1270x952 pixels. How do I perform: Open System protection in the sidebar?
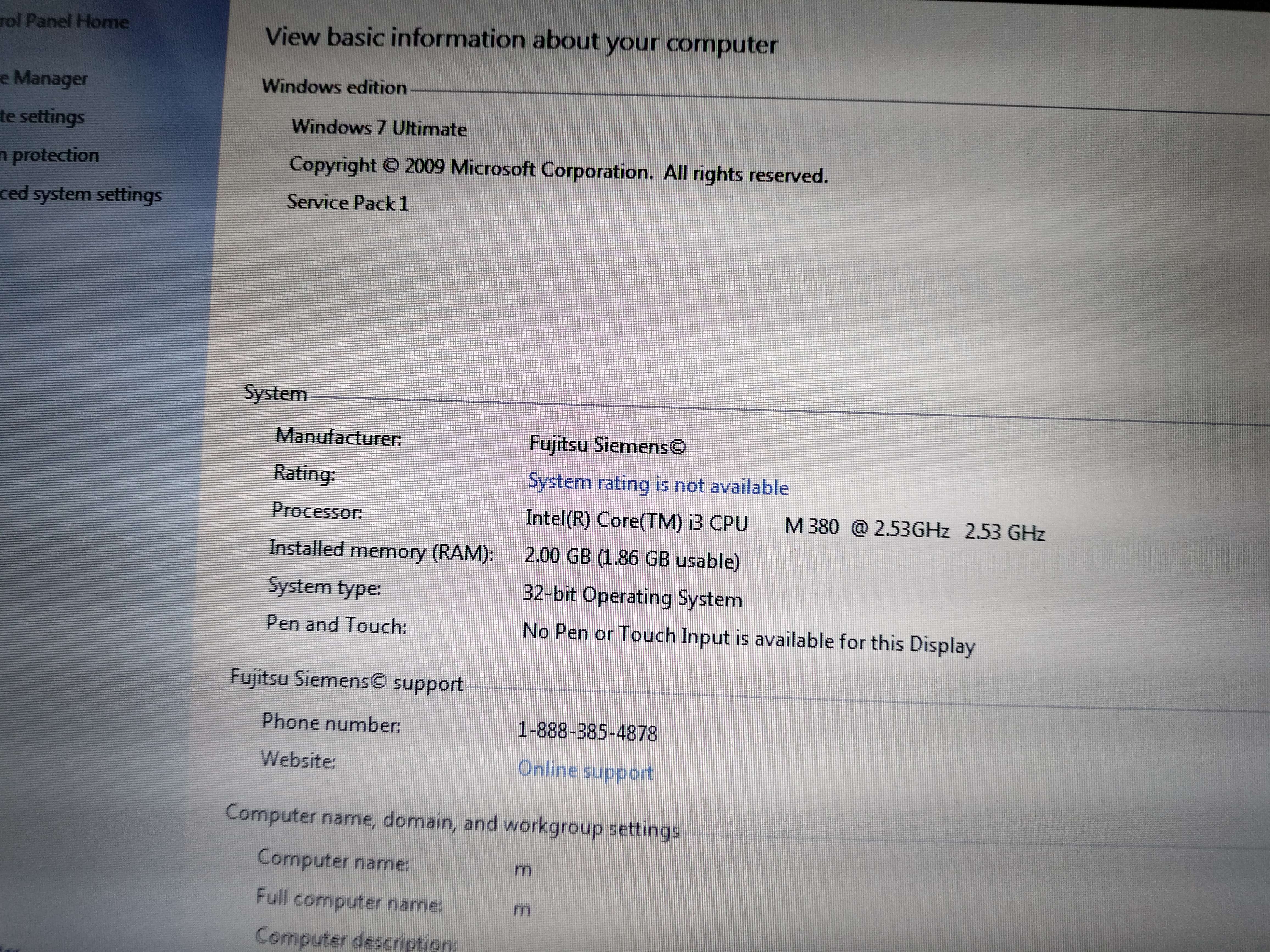point(49,156)
